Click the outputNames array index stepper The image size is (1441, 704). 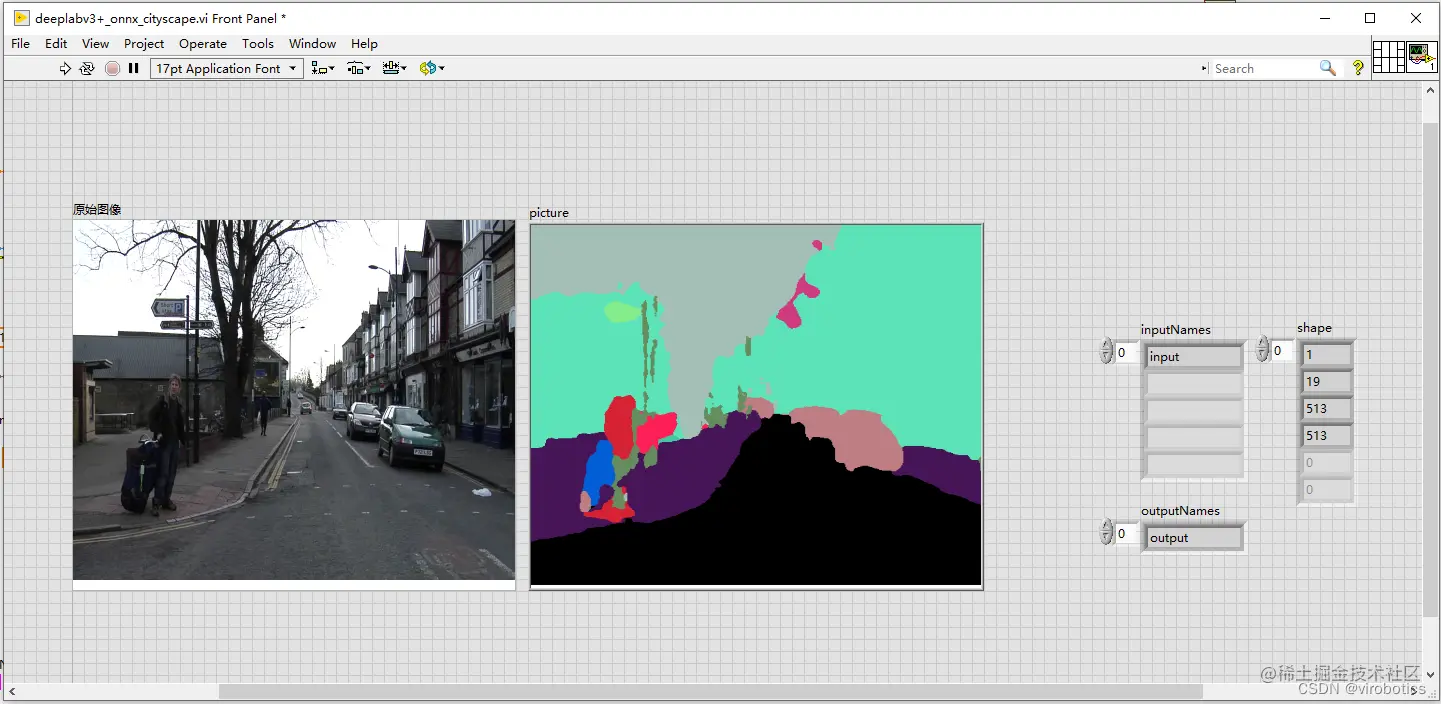coord(1106,533)
